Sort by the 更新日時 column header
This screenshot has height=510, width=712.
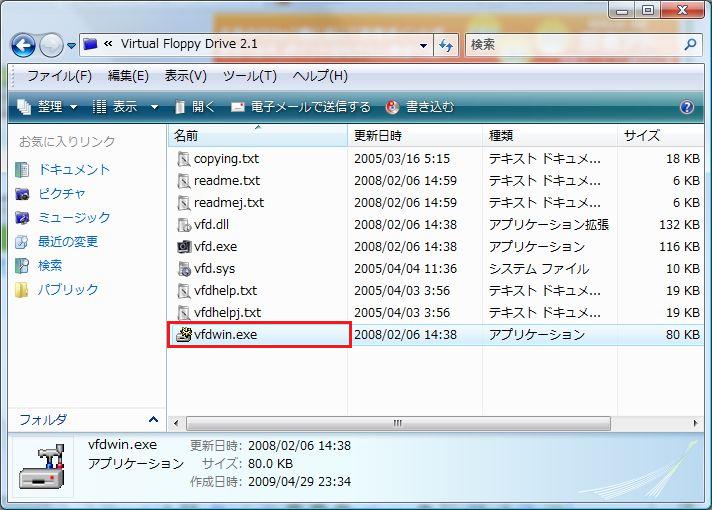click(x=415, y=135)
